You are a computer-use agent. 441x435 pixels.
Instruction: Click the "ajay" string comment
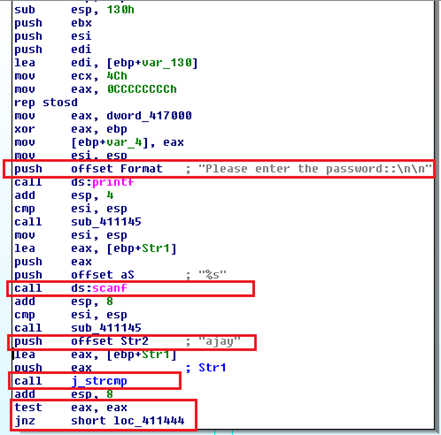click(x=219, y=341)
